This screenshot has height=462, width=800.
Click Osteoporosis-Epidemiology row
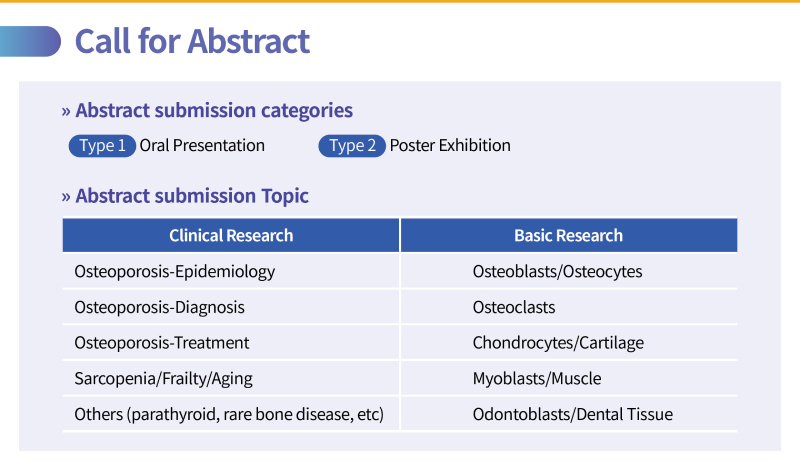click(174, 271)
